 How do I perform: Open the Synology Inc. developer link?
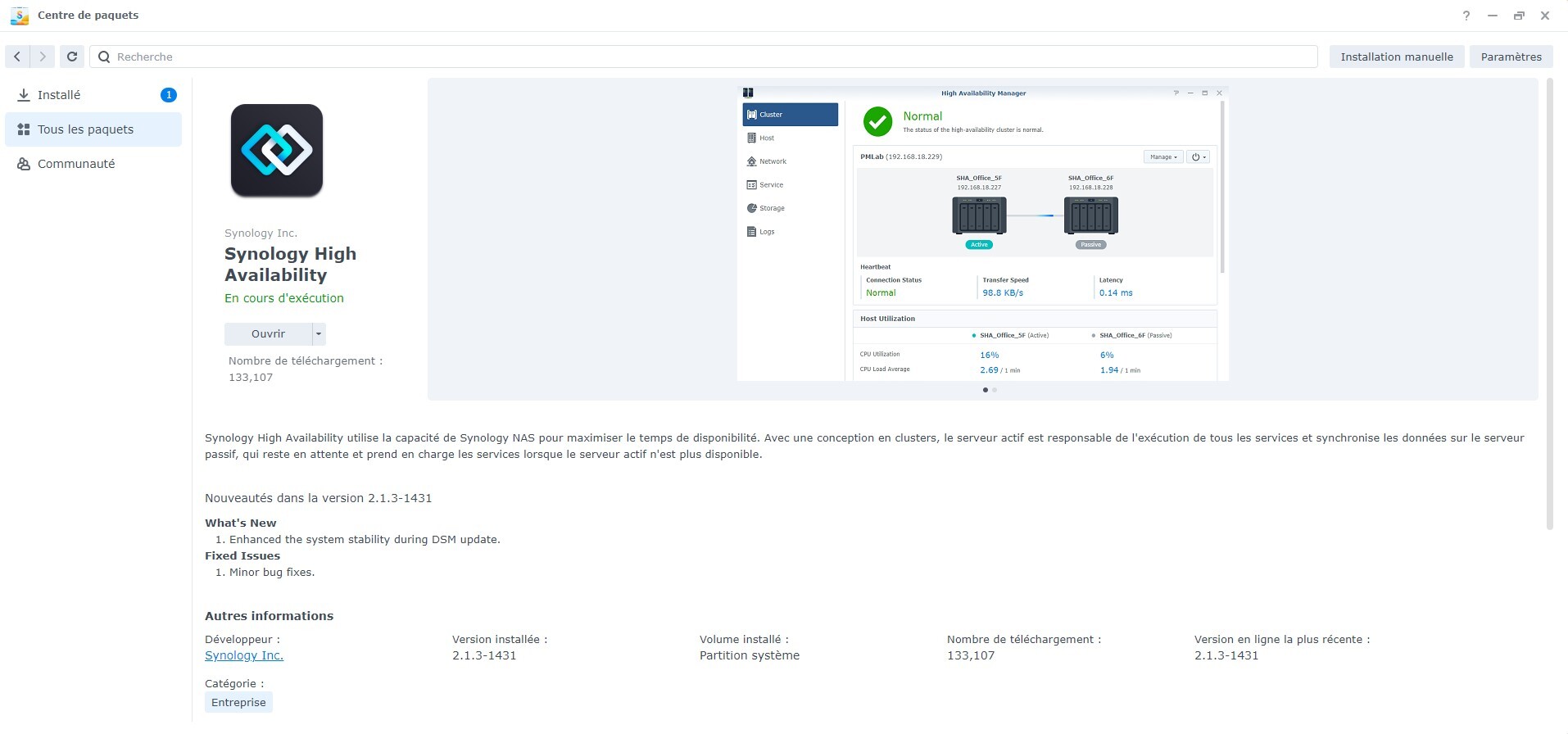pos(244,655)
